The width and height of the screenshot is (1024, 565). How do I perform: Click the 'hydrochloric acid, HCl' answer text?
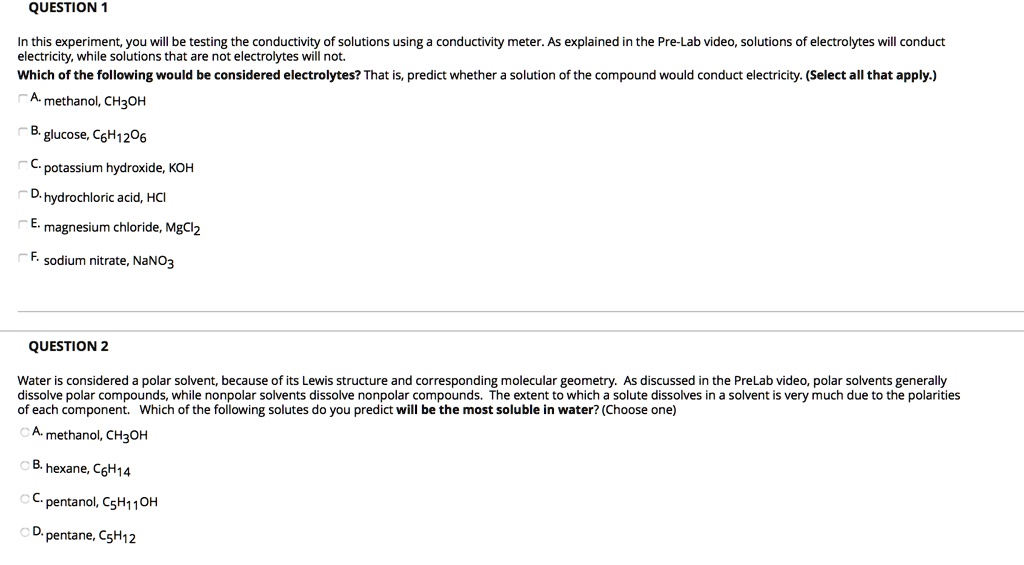[106, 197]
